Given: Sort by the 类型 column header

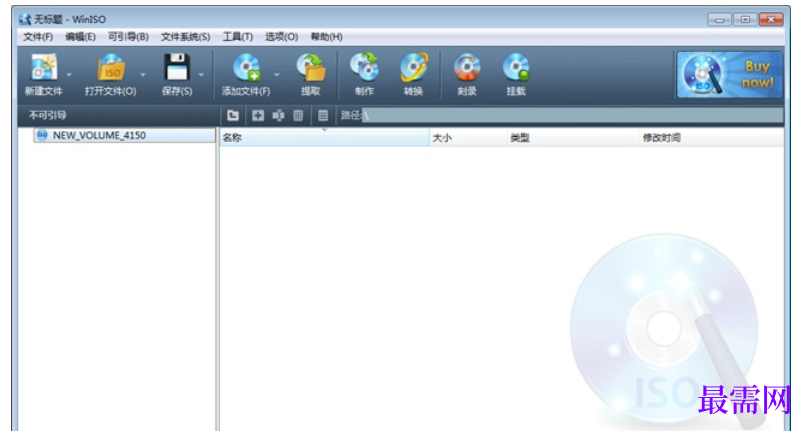Looking at the screenshot, I should (x=573, y=137).
